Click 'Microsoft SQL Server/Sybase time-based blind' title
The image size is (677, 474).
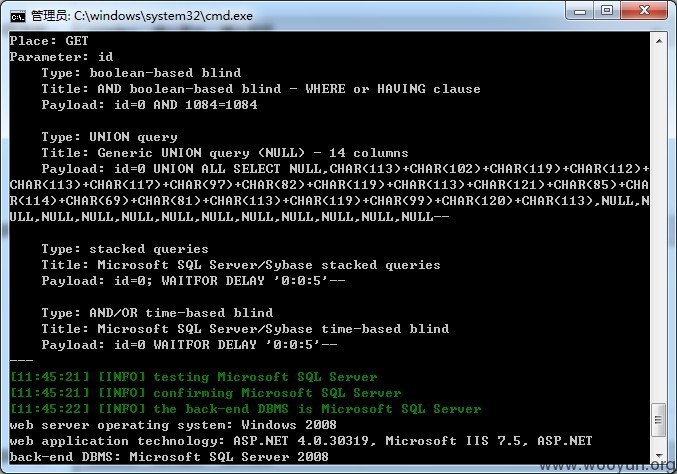tap(273, 329)
